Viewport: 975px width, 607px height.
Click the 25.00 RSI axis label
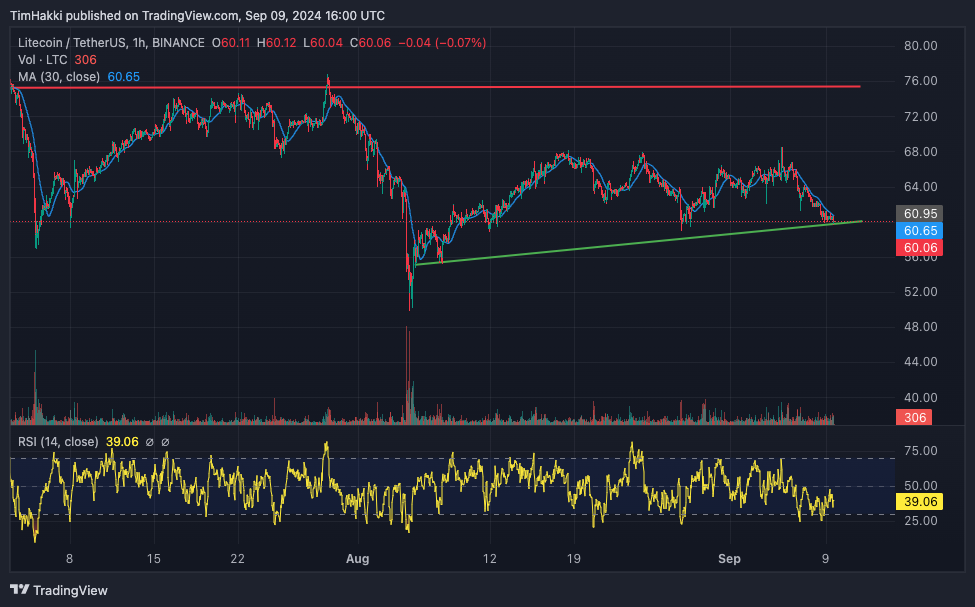click(x=920, y=521)
